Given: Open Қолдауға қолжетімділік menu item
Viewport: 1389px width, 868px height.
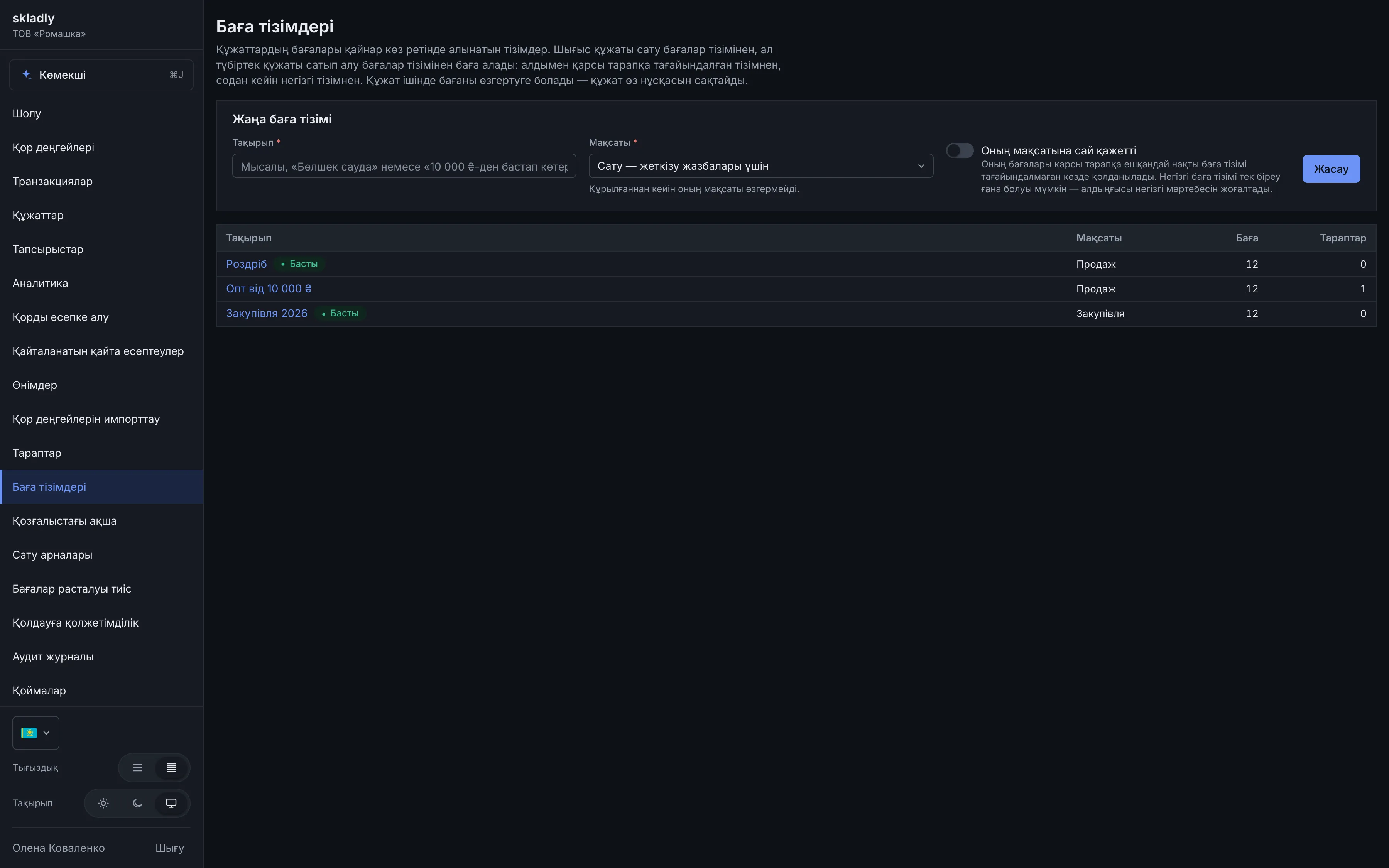Looking at the screenshot, I should [101, 623].
